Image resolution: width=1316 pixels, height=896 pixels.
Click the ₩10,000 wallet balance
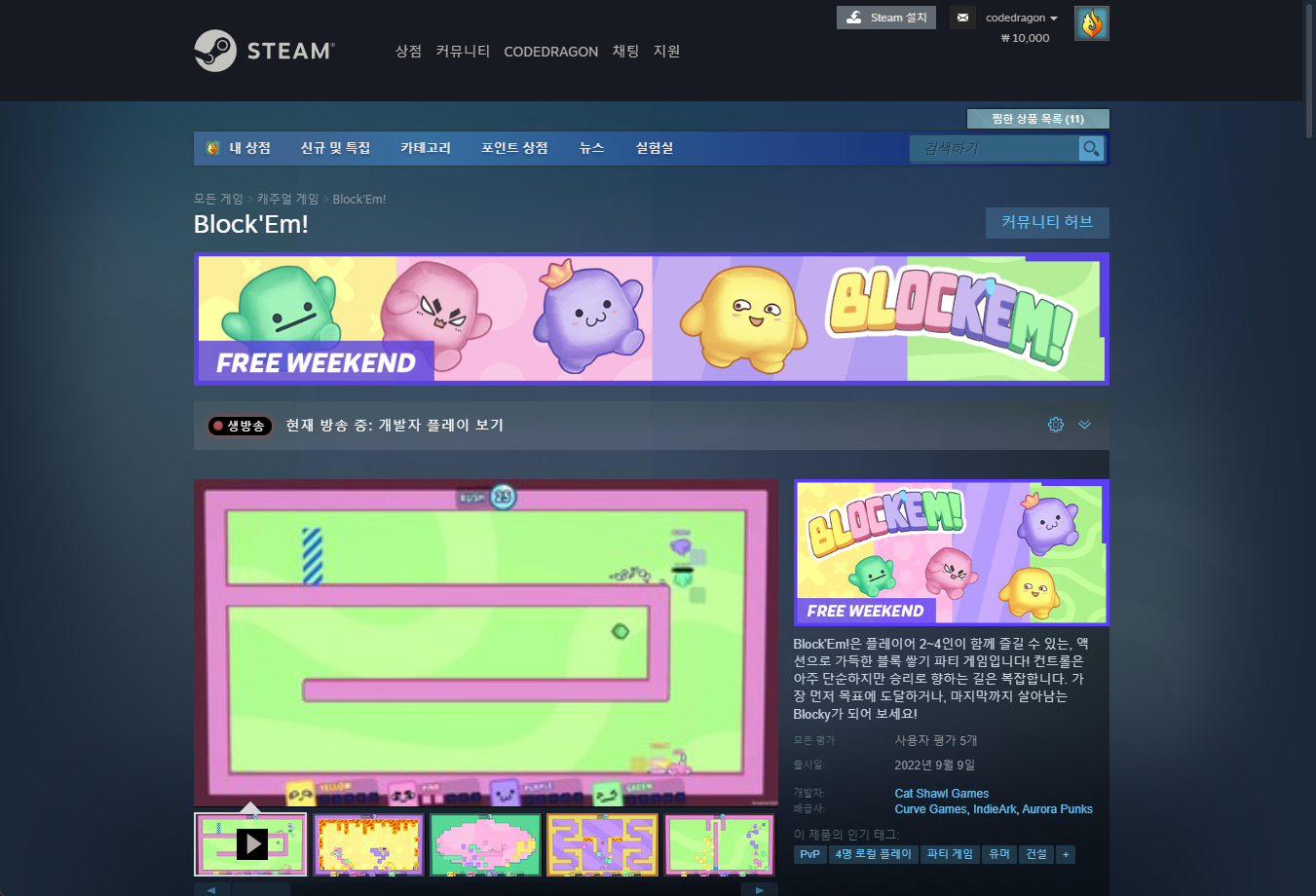coord(1025,38)
